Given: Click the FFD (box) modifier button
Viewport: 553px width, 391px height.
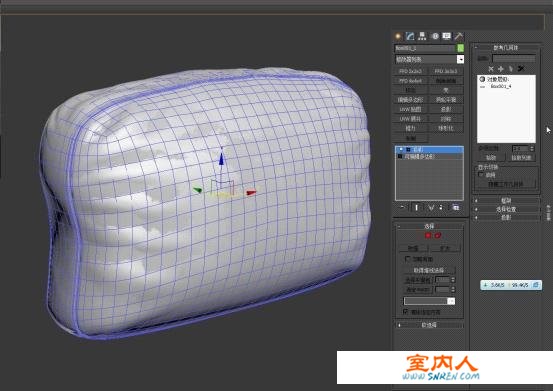Looking at the screenshot, I should [x=410, y=81].
